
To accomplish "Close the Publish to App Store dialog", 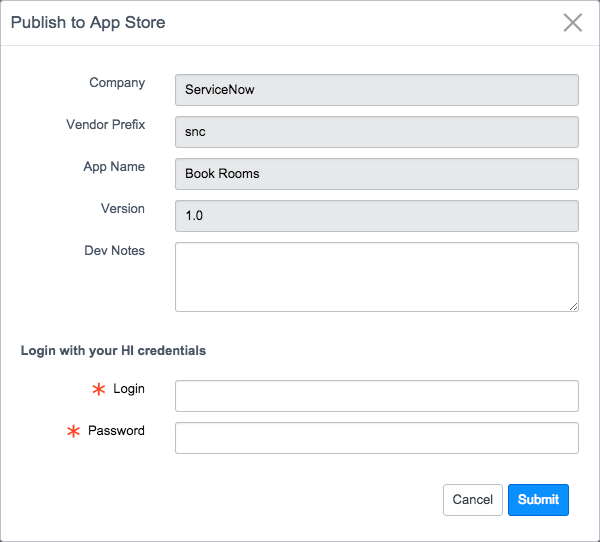I will tap(572, 23).
